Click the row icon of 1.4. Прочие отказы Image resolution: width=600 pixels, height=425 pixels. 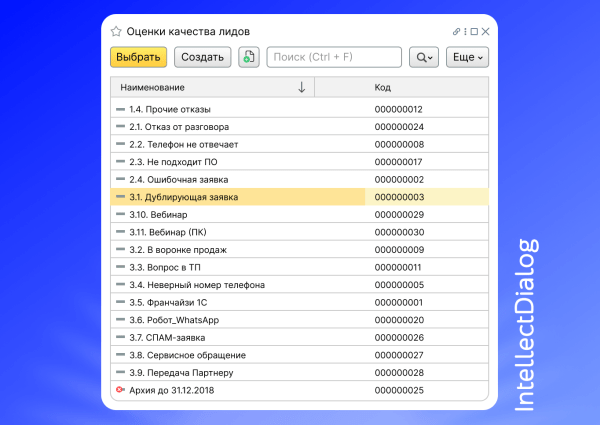pyautogui.click(x=121, y=109)
